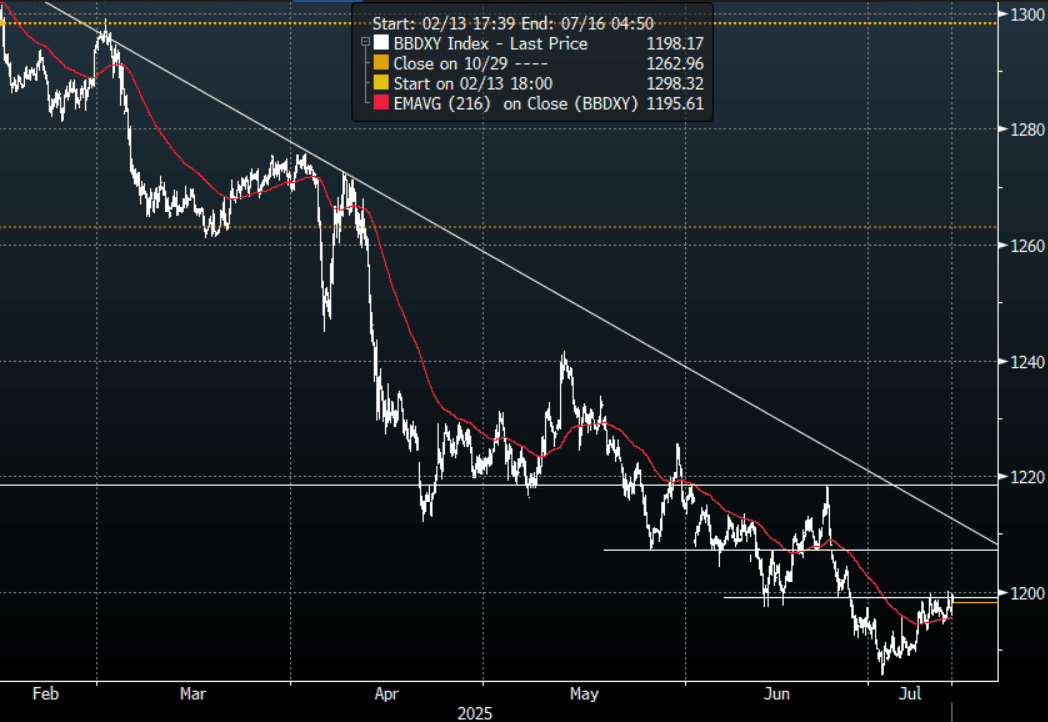This screenshot has width=1048, height=722.
Task: Collapse the legend tree expander box
Action: coord(365,42)
